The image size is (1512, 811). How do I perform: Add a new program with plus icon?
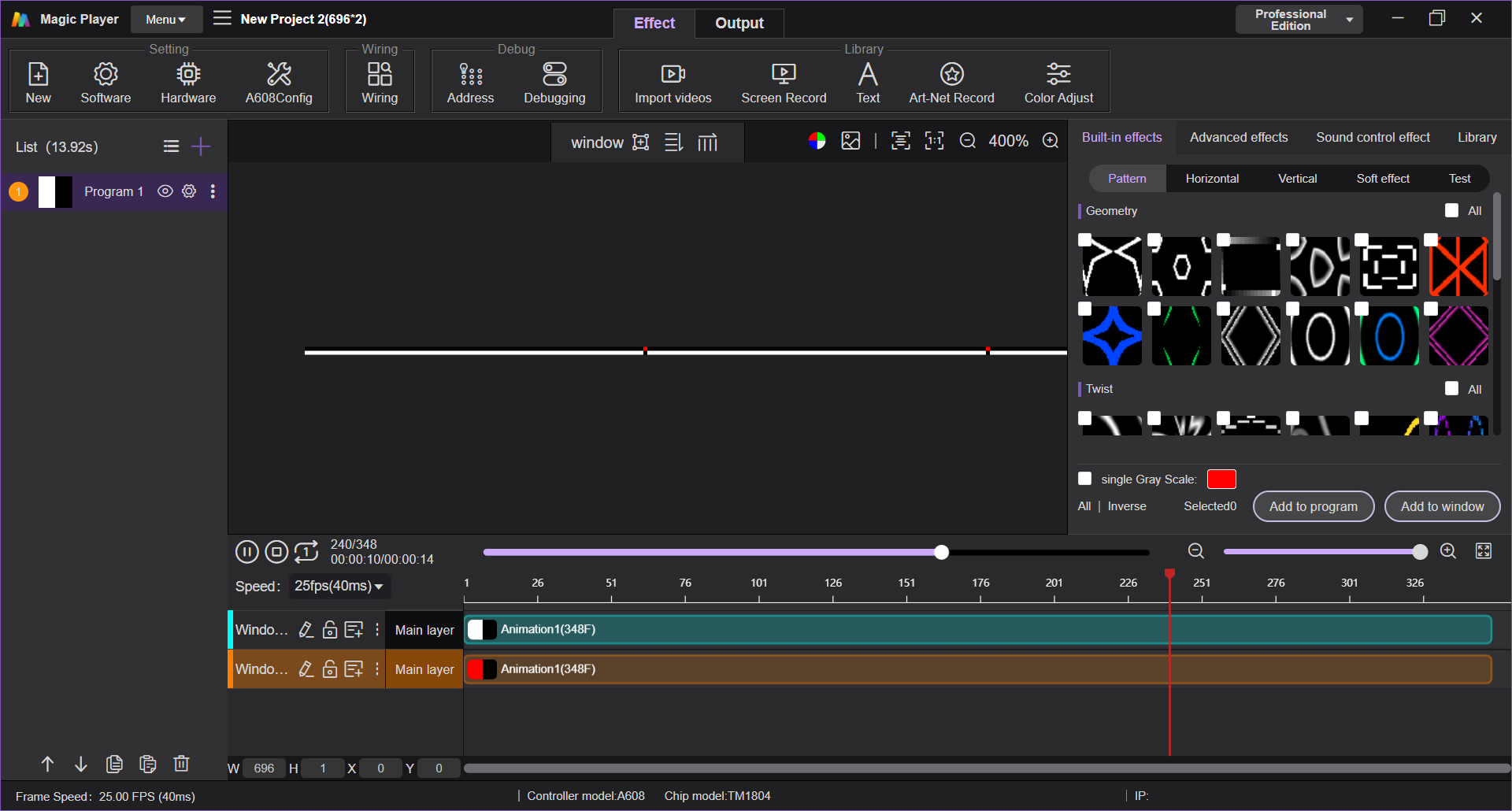(x=201, y=146)
